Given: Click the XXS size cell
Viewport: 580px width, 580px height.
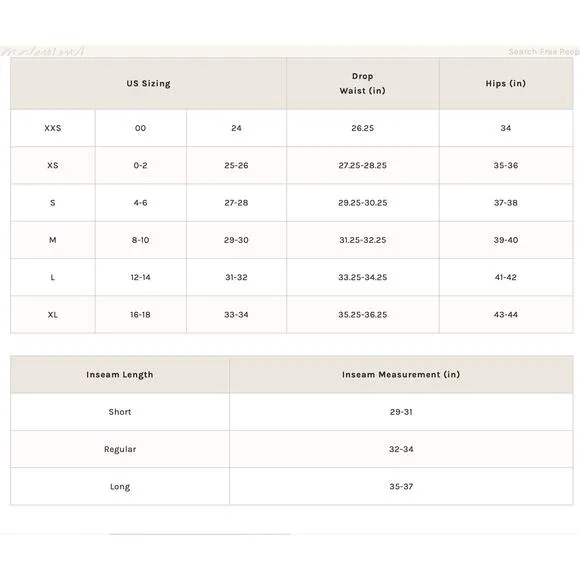Looking at the screenshot, I should click(x=53, y=128).
